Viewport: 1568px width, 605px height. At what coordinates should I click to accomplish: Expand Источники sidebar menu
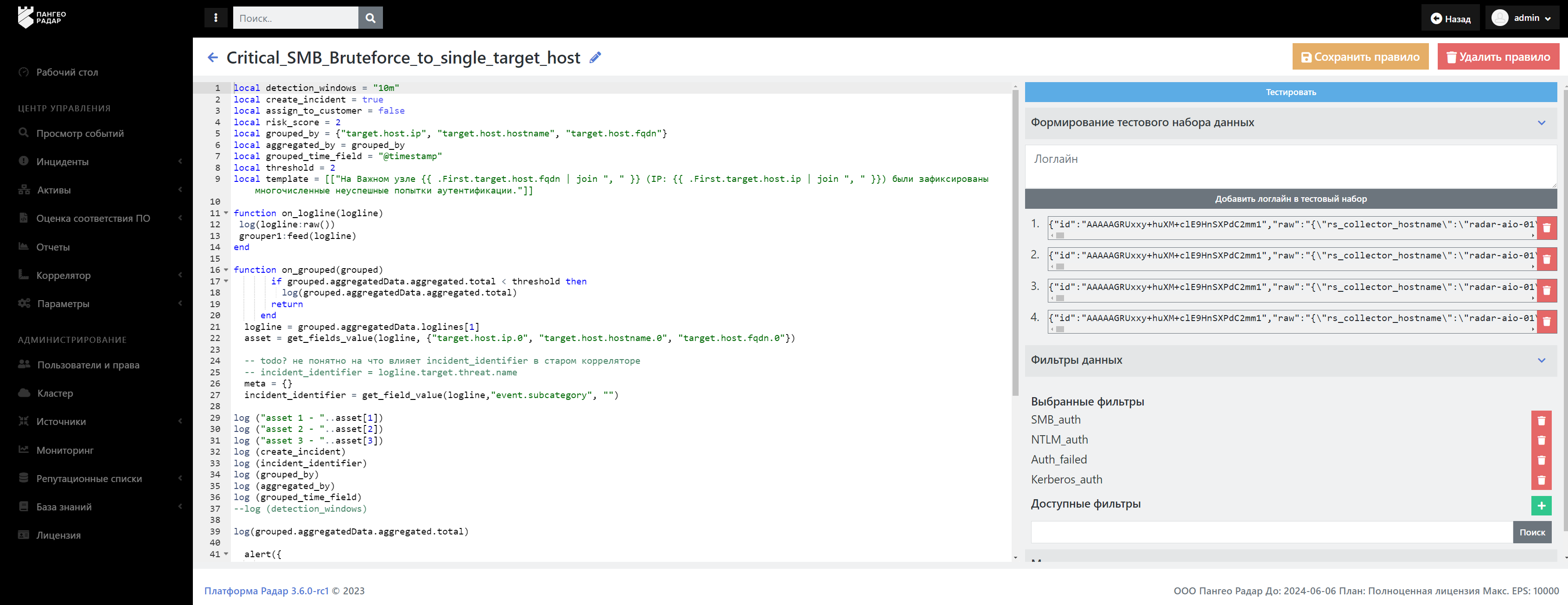coord(101,422)
